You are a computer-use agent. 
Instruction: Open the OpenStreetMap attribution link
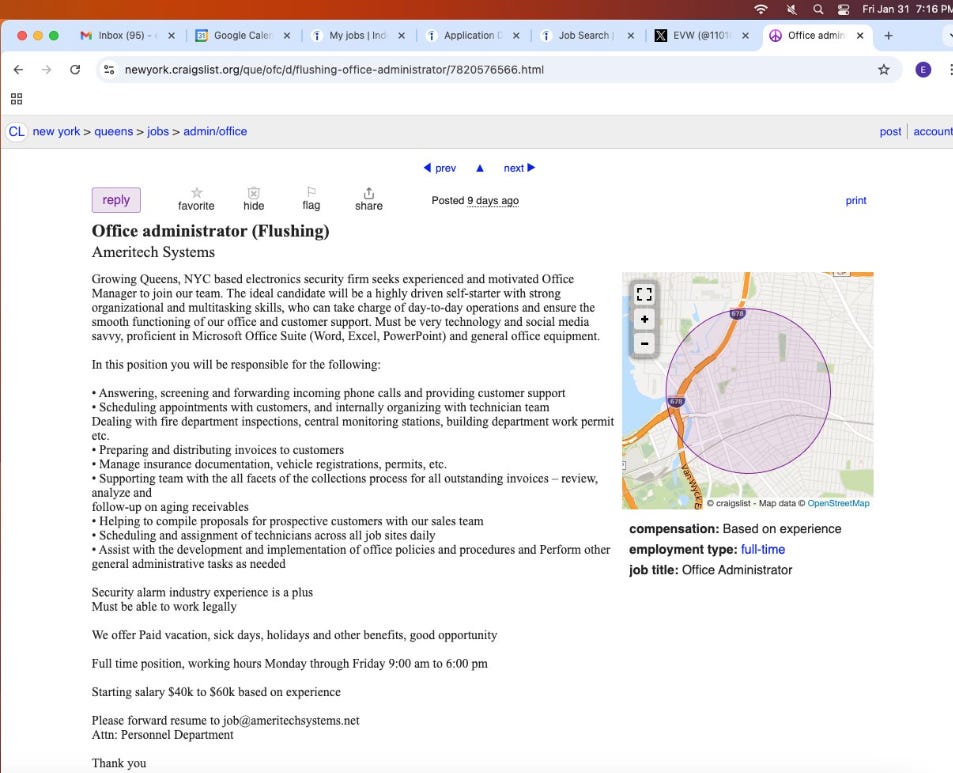[x=838, y=503]
